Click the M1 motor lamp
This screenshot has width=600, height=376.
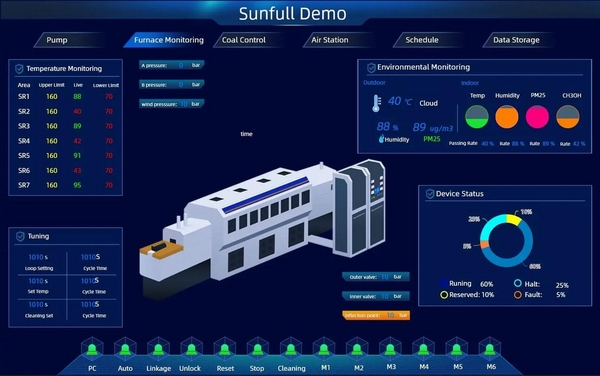[x=324, y=349]
